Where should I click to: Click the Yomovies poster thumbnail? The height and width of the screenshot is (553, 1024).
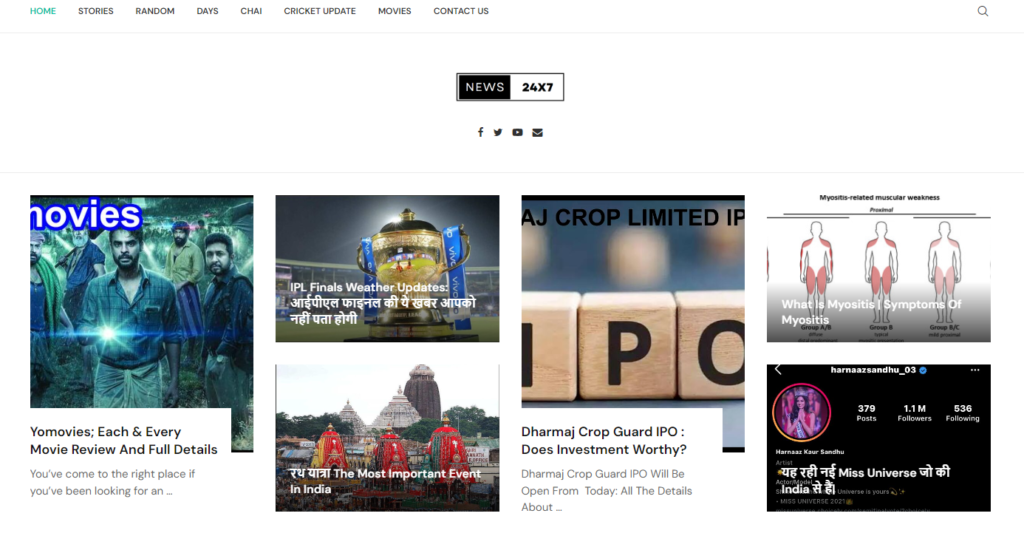142,302
